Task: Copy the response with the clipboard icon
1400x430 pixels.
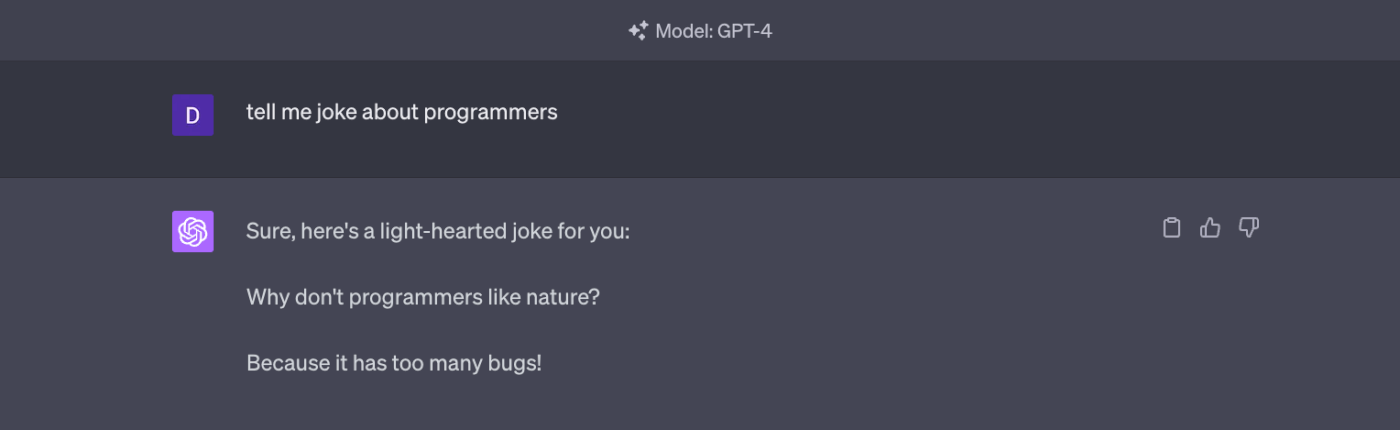Action: click(1172, 228)
